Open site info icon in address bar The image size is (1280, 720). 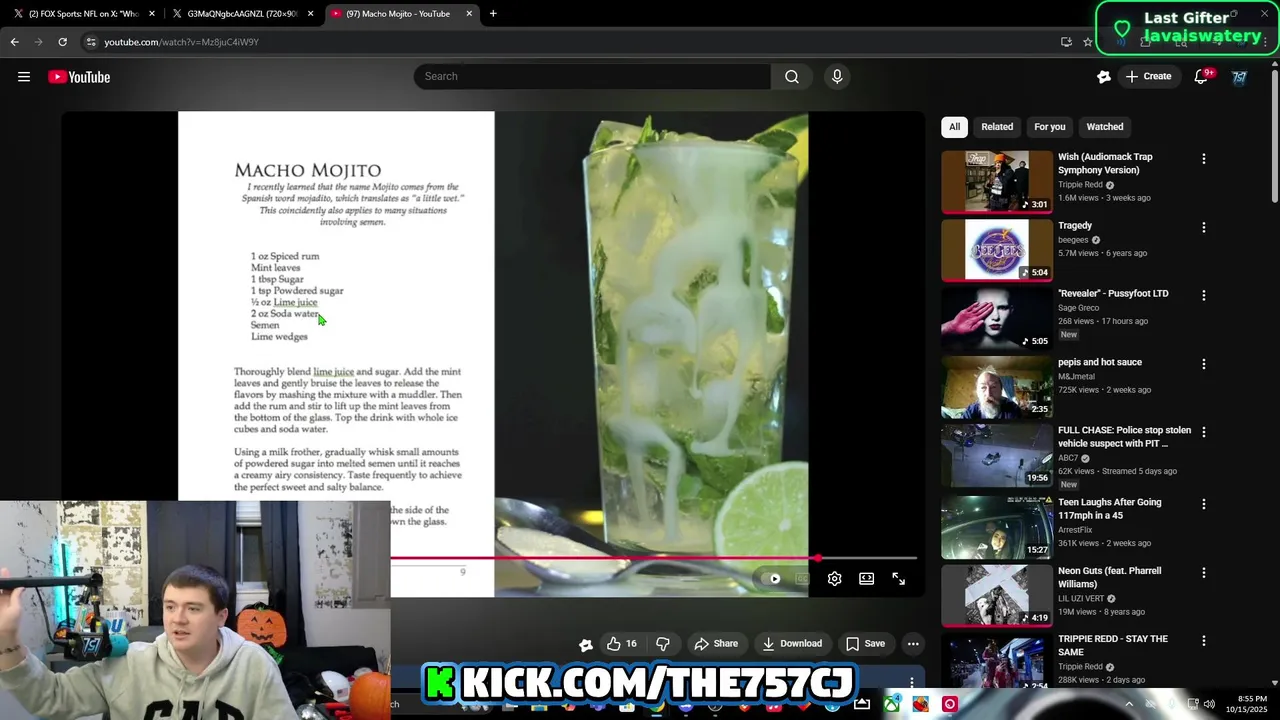(x=91, y=42)
